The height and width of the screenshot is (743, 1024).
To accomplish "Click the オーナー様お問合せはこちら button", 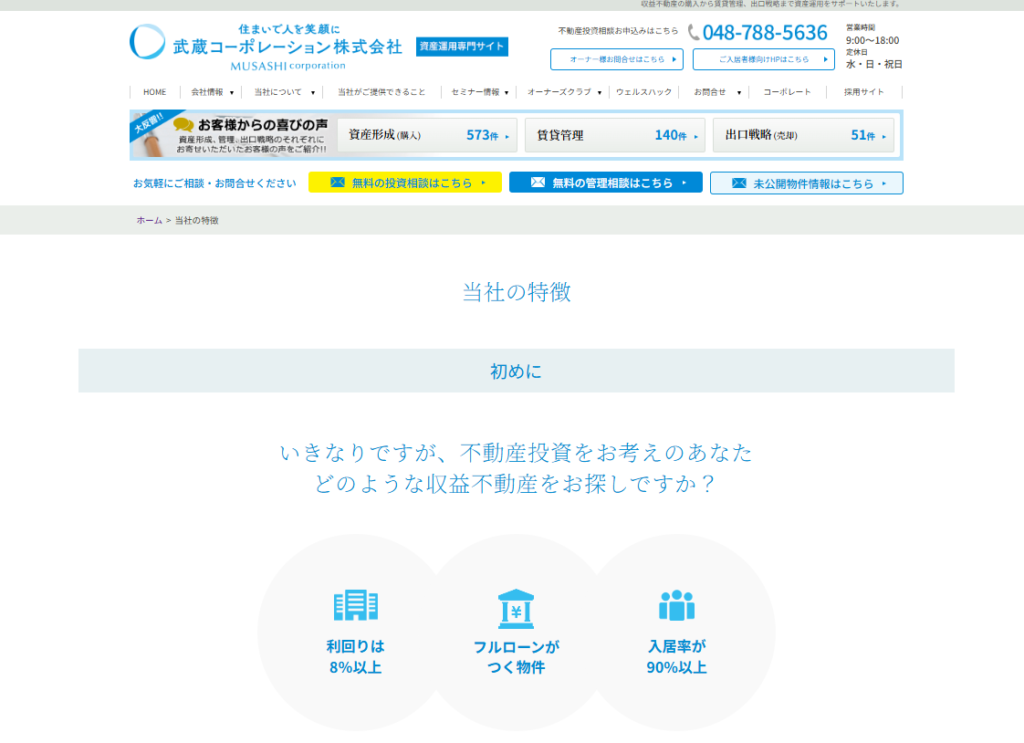I will [615, 60].
